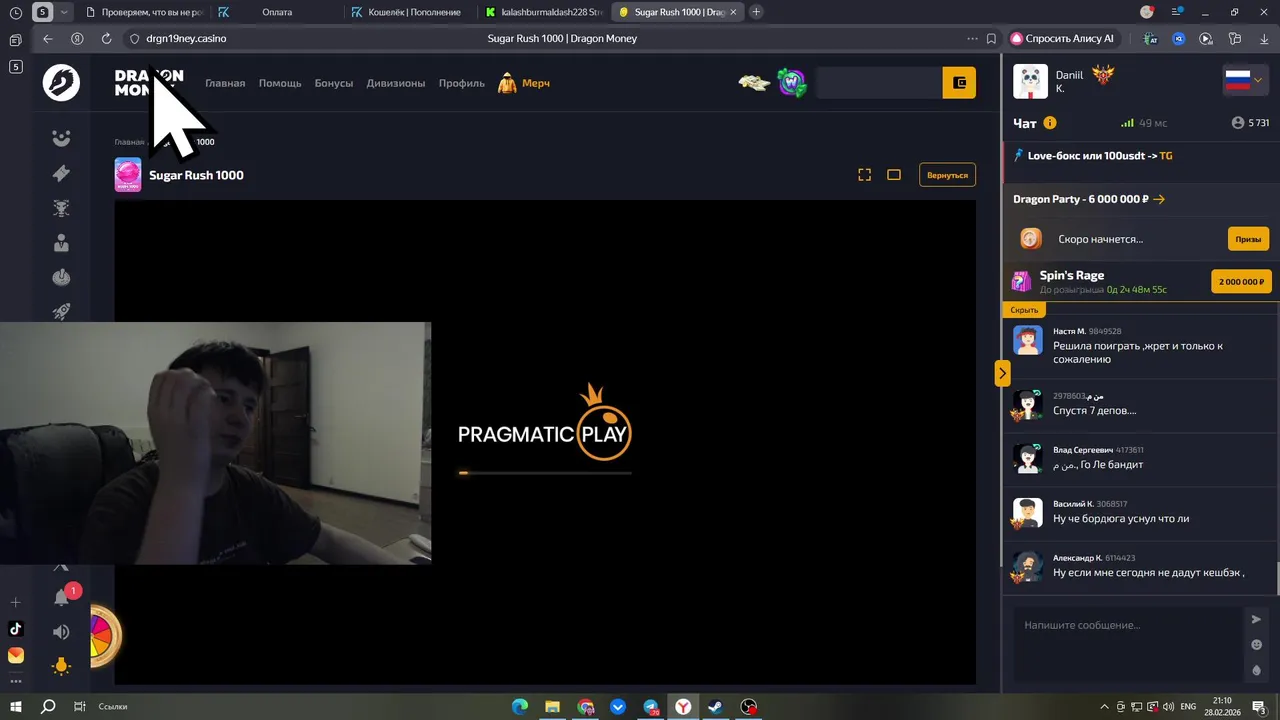
Task: Switch game to theater view
Action: pyautogui.click(x=894, y=175)
